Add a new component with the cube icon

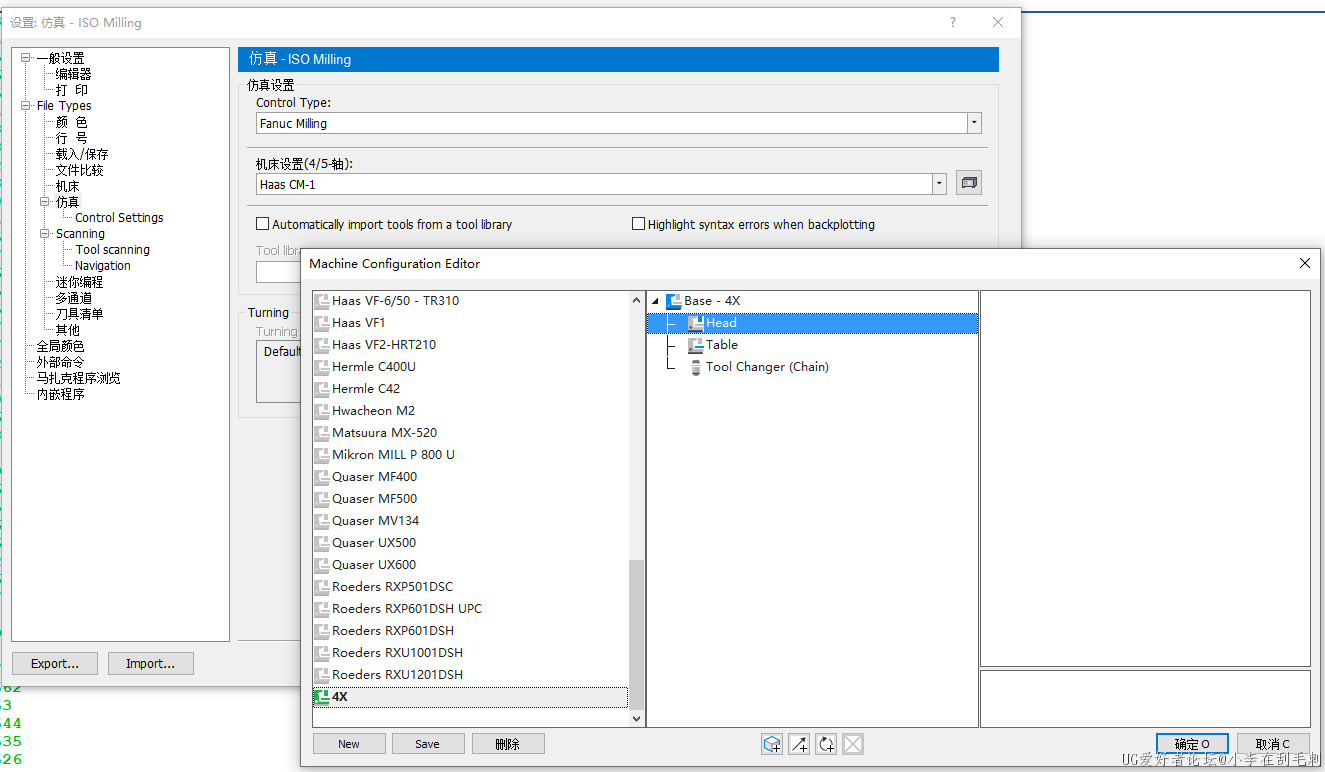(x=772, y=744)
